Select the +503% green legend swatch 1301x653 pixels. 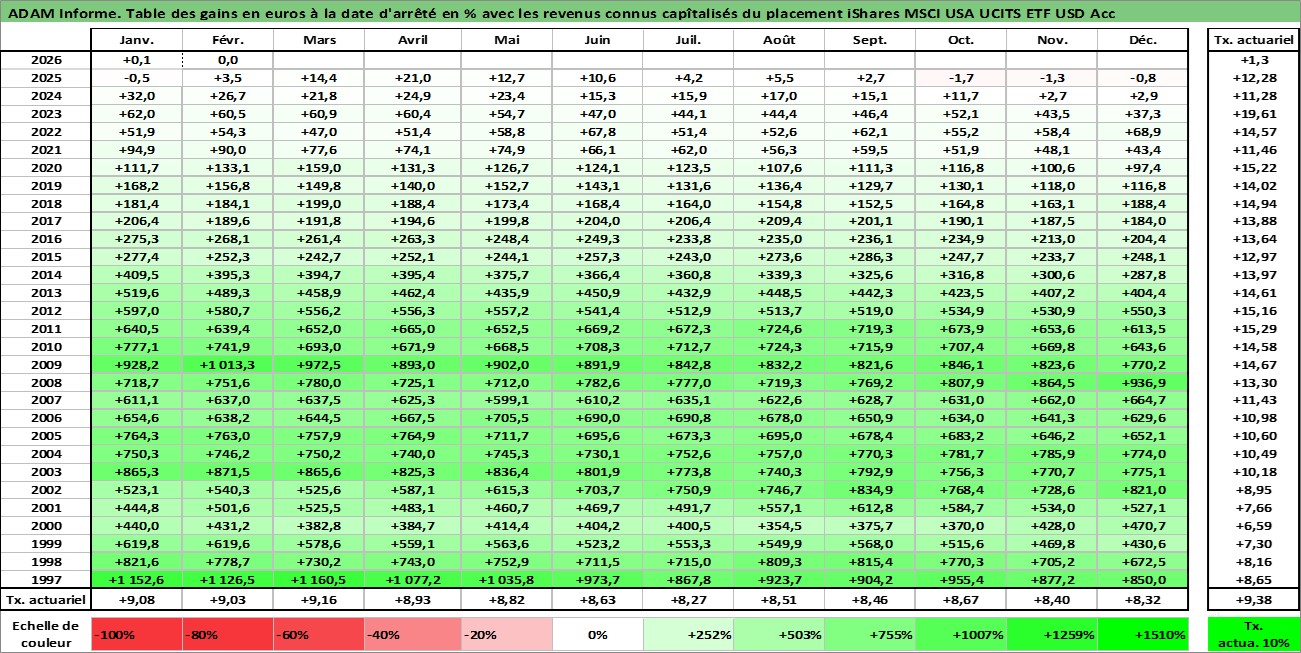coord(779,634)
